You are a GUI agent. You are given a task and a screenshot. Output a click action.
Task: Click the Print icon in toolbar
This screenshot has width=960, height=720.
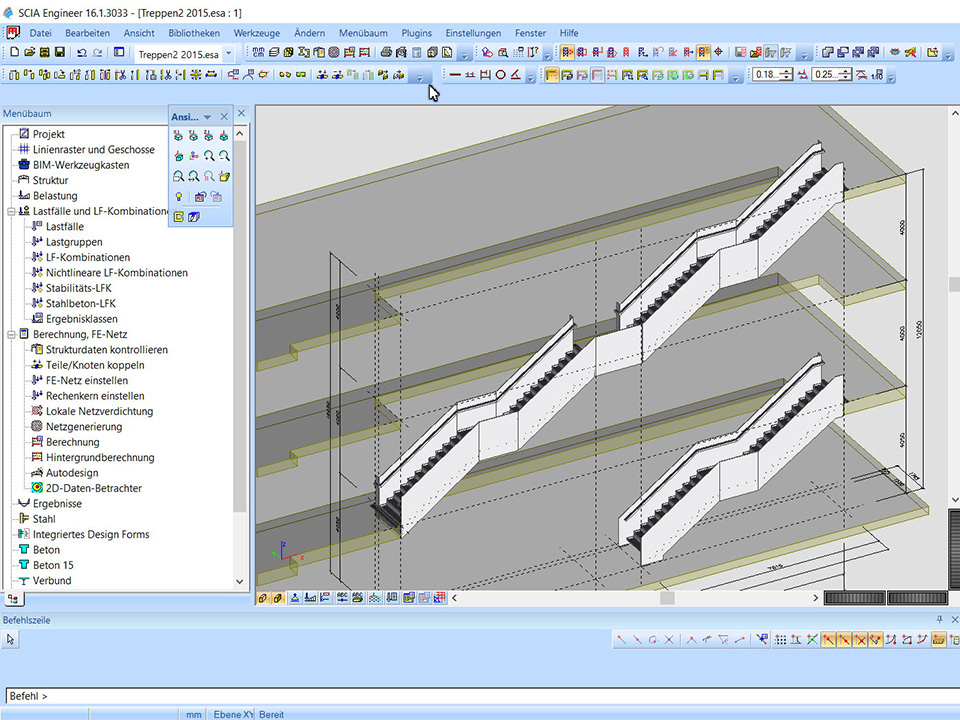tap(385, 52)
